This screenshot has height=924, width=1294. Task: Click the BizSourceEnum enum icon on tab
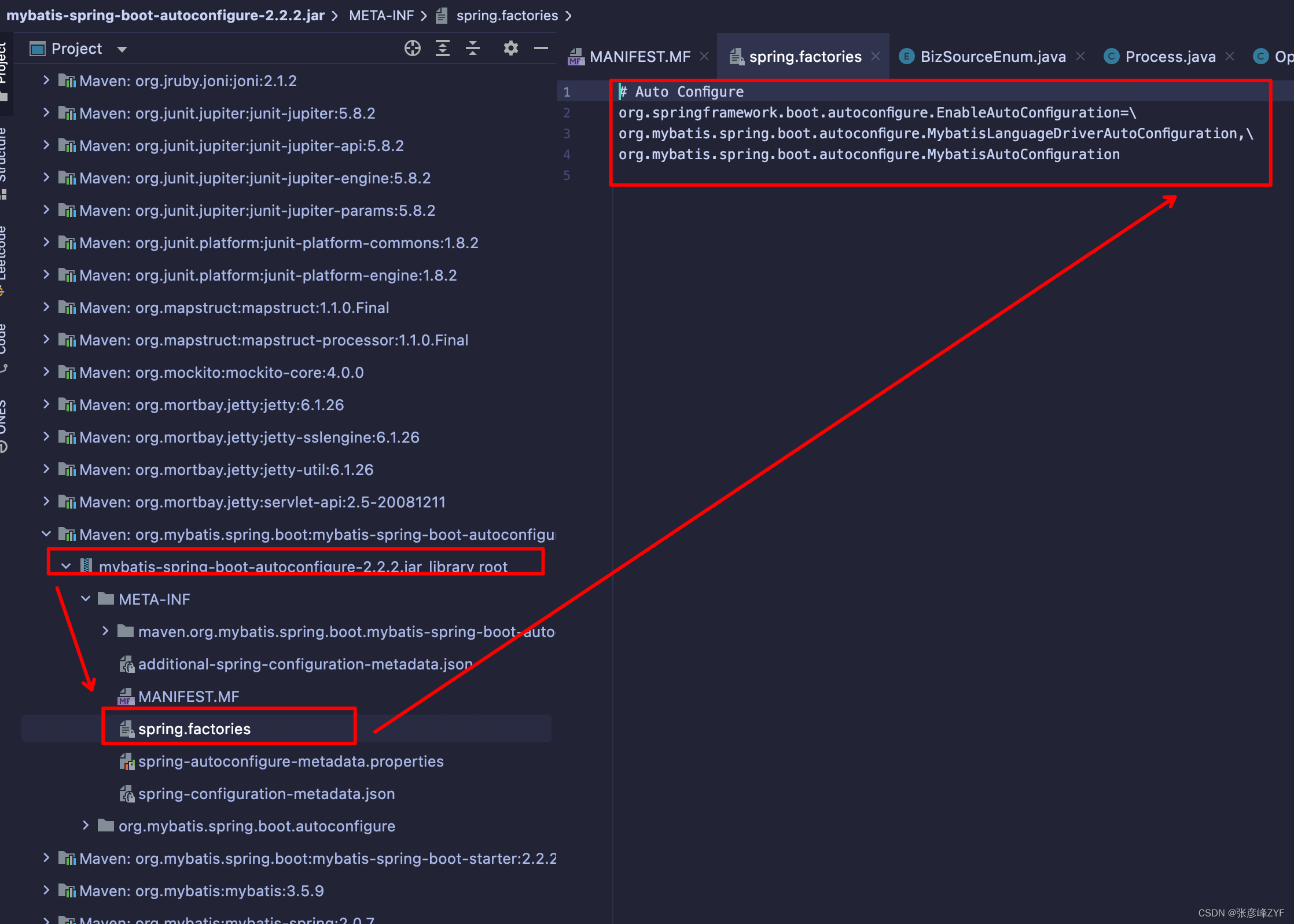pos(906,56)
